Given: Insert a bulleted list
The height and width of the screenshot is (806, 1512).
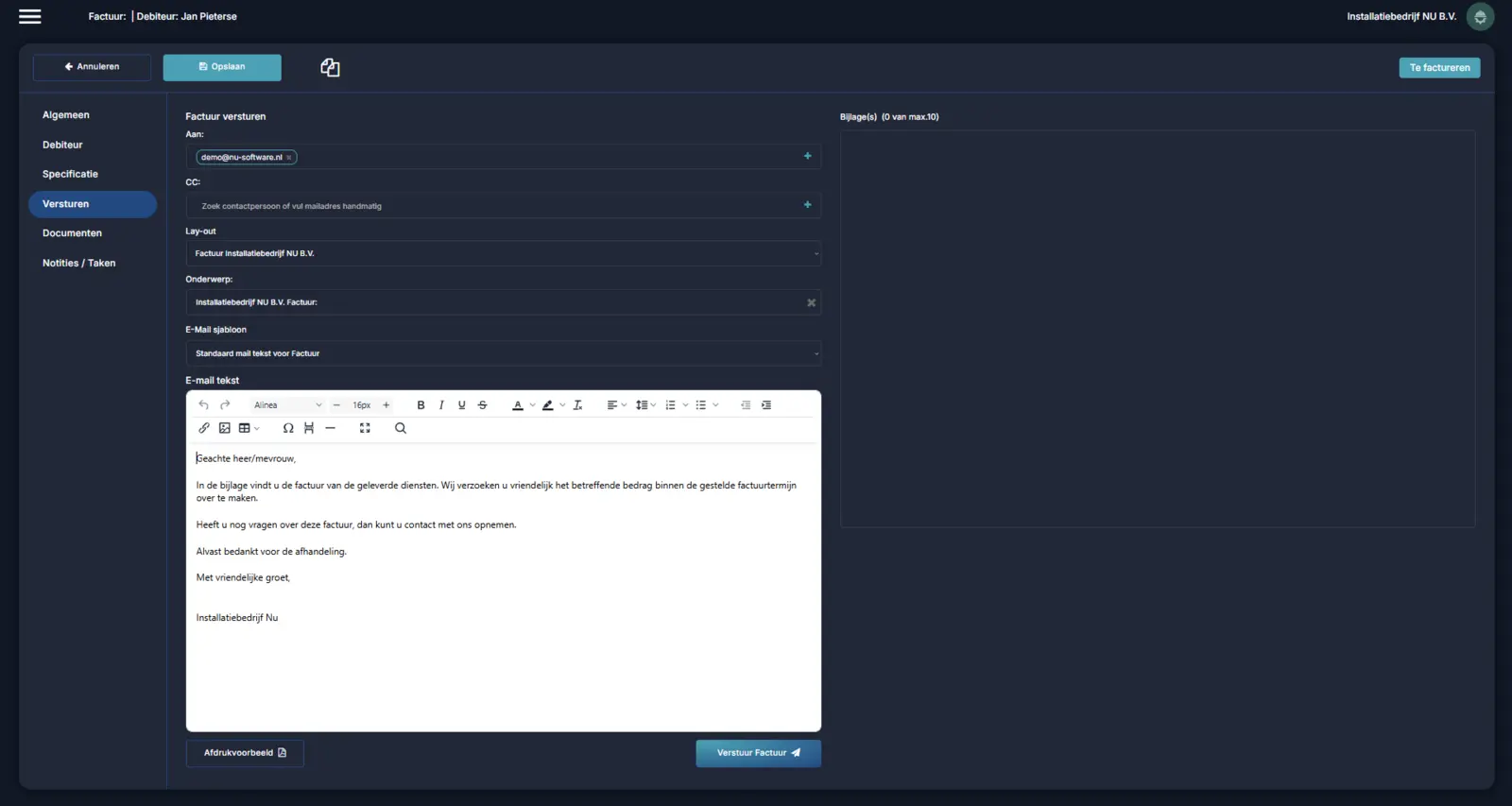Looking at the screenshot, I should 700,405.
